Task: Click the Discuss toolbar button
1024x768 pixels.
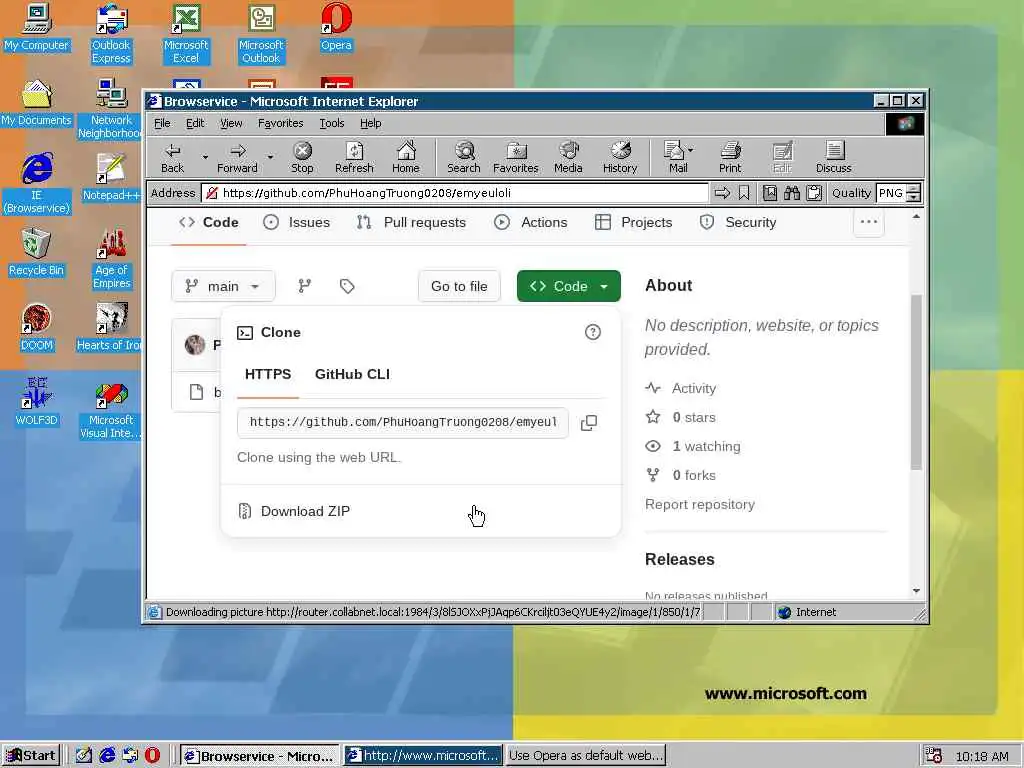Action: [833, 157]
